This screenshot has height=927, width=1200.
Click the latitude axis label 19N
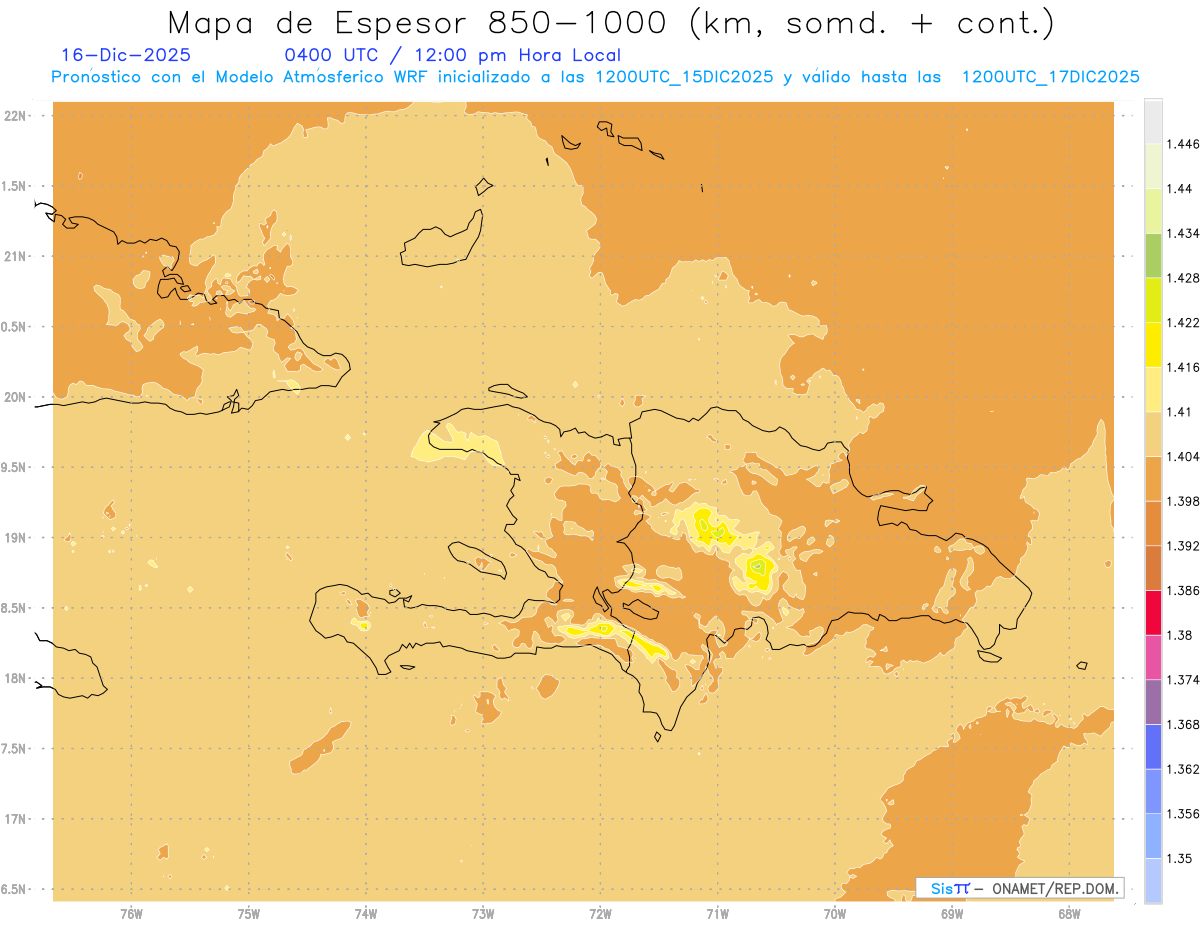coord(15,538)
